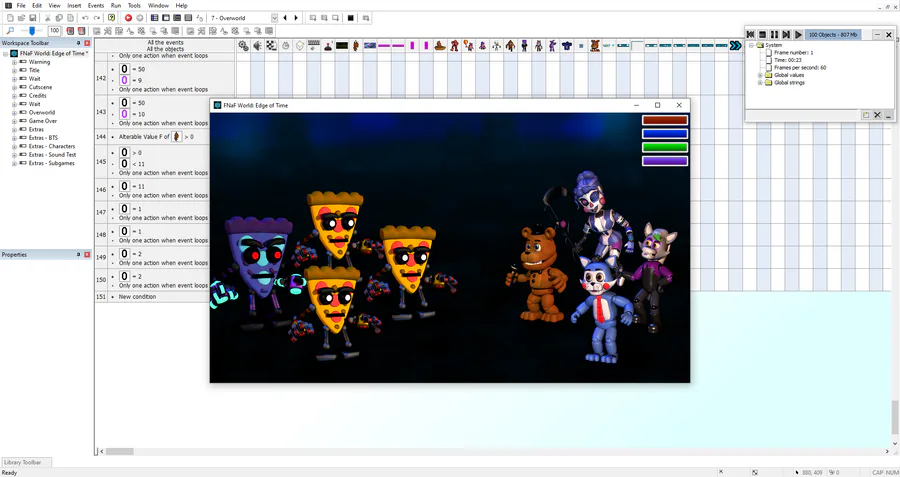Collapse the FNaF World project tree

[6, 53]
